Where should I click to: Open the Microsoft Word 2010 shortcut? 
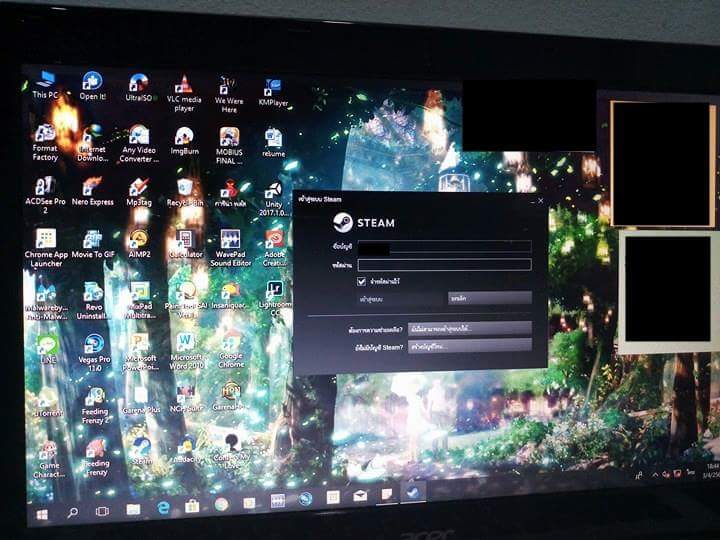click(x=186, y=352)
